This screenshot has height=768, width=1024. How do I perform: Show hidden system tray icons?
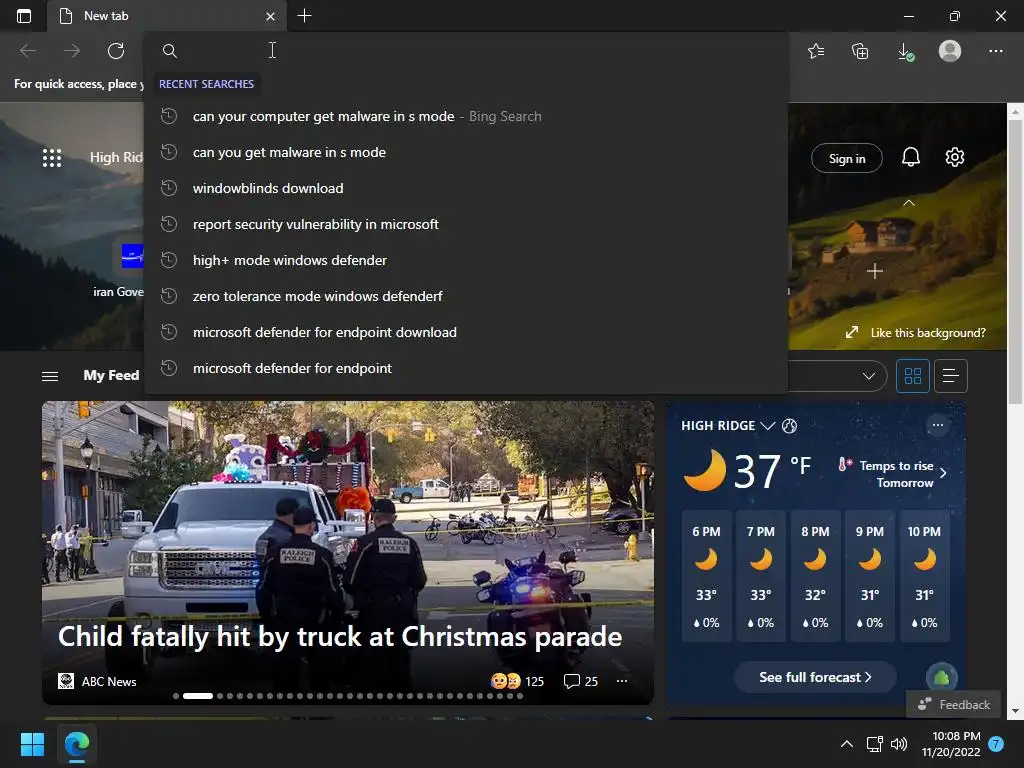click(x=846, y=744)
